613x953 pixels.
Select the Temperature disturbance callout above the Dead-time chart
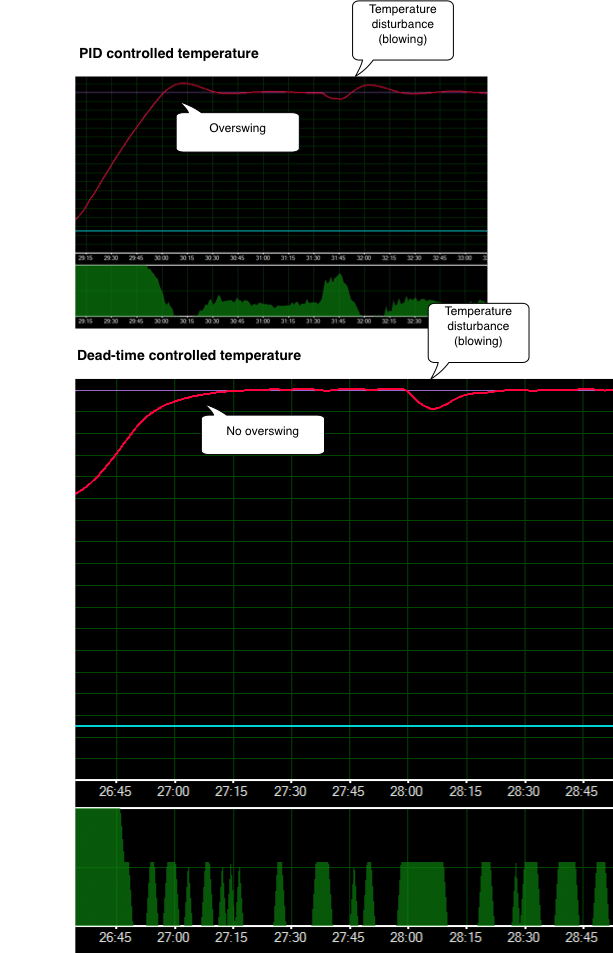(478, 329)
